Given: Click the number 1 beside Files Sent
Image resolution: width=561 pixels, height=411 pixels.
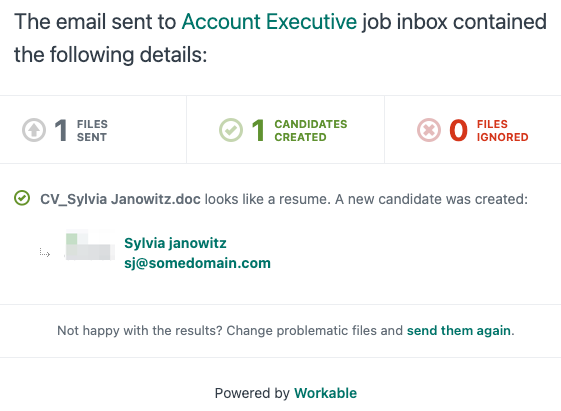Looking at the screenshot, I should tap(61, 130).
